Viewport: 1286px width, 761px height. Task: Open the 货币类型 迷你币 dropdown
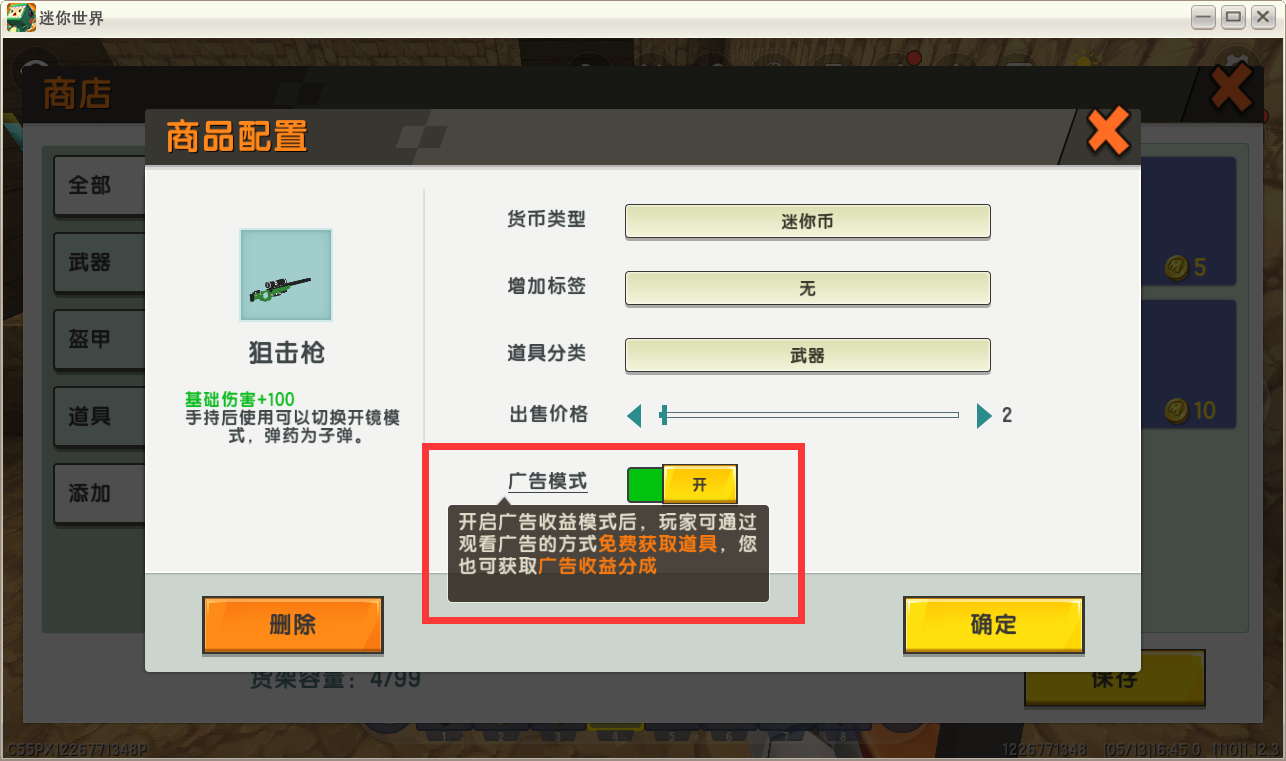tap(808, 221)
